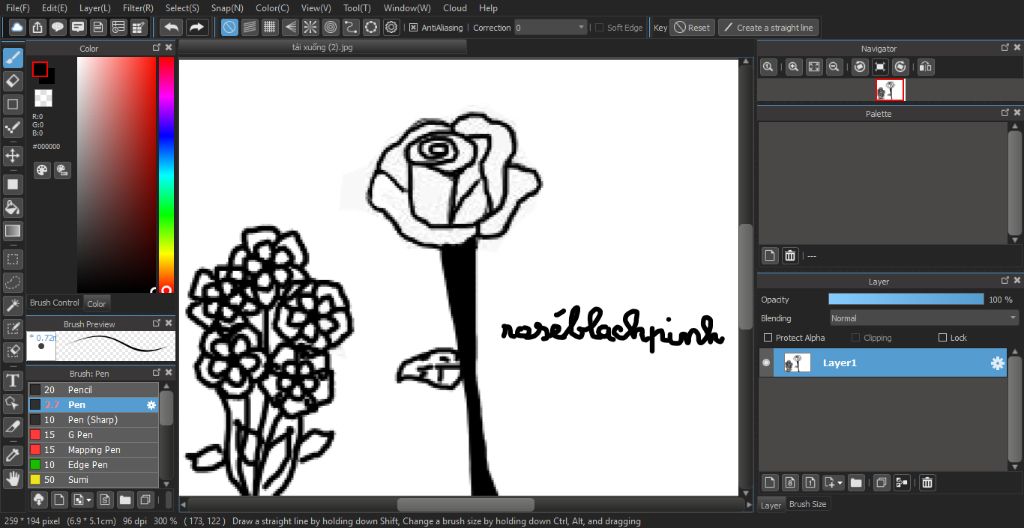Add new layer folder

[856, 483]
